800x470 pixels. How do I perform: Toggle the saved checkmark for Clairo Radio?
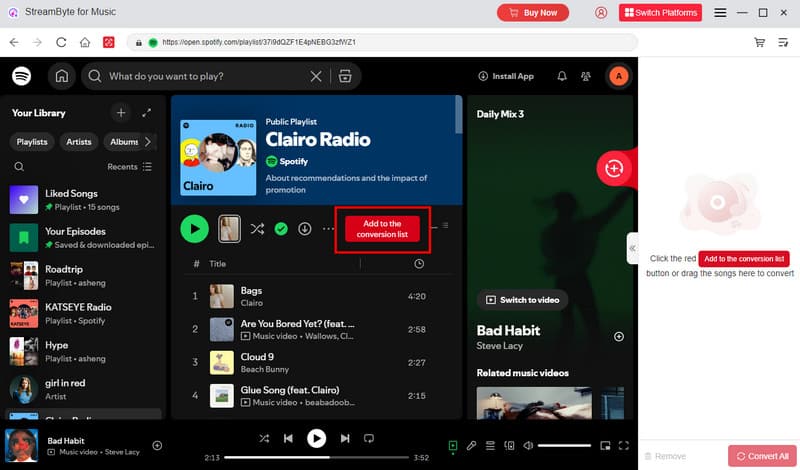pos(281,229)
